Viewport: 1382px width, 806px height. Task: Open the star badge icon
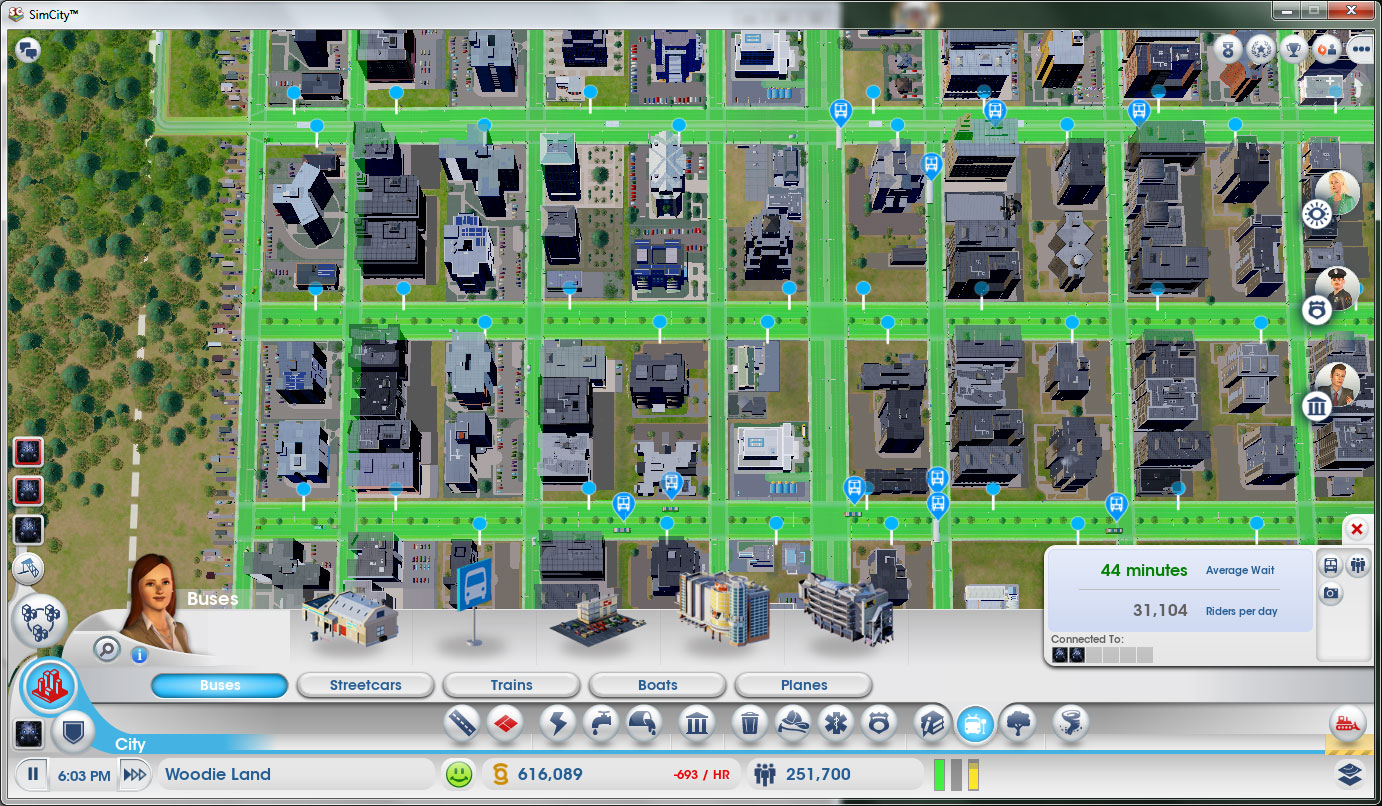1260,48
